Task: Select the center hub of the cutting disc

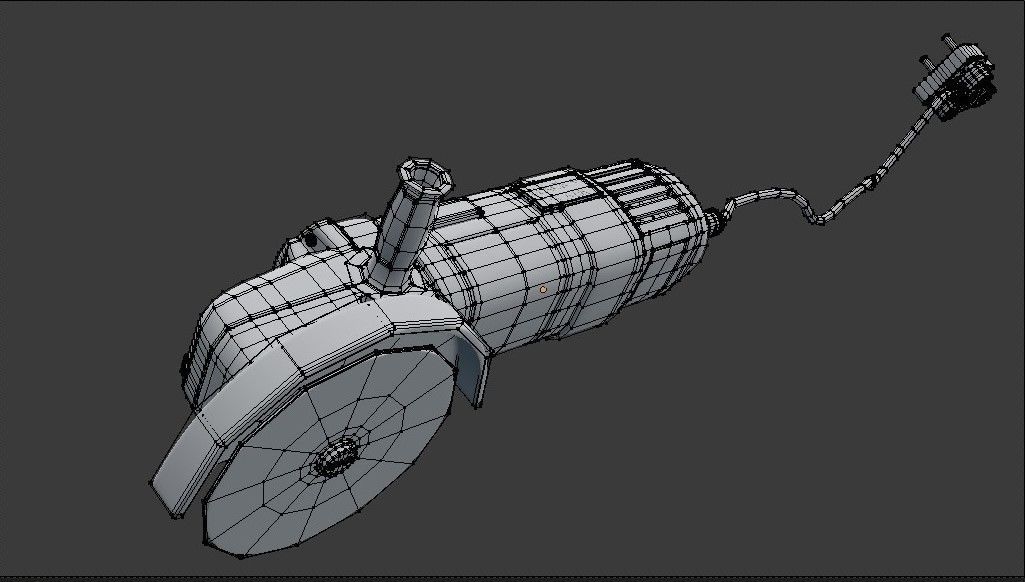Action: 336,456
